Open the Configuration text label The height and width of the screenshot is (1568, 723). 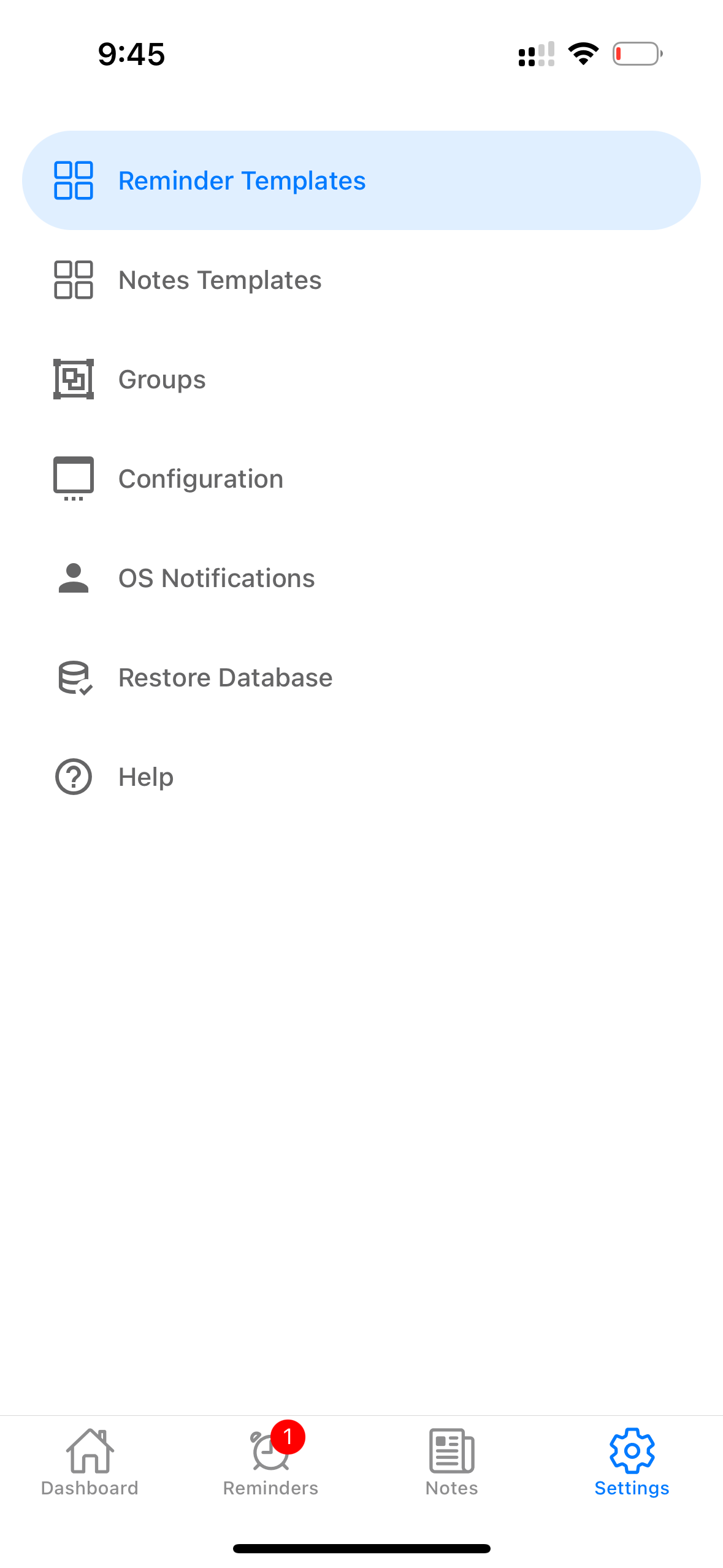pyautogui.click(x=201, y=479)
